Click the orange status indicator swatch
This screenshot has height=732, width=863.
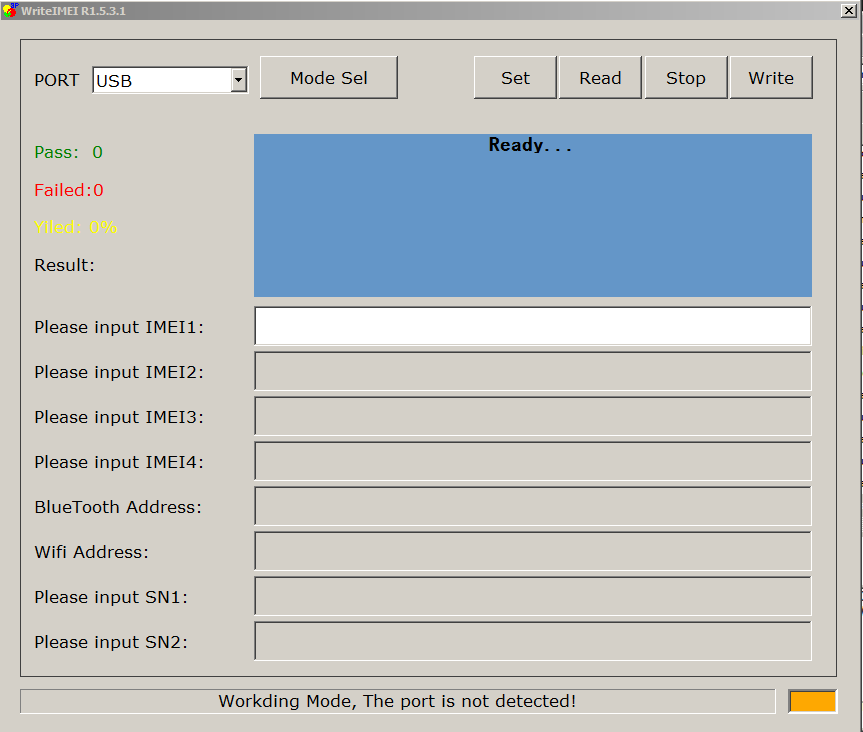click(x=812, y=701)
